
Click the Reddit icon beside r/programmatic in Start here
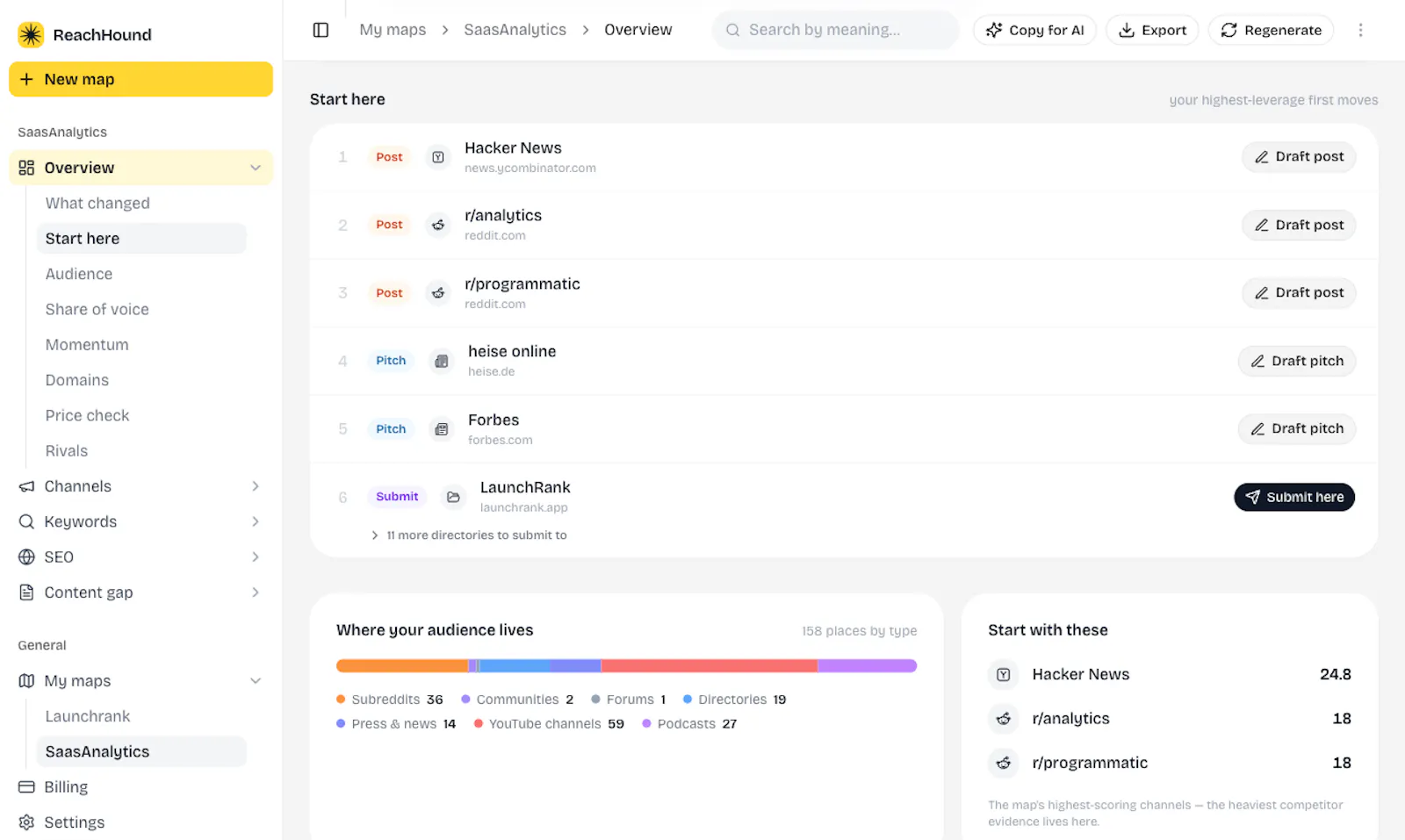click(437, 293)
